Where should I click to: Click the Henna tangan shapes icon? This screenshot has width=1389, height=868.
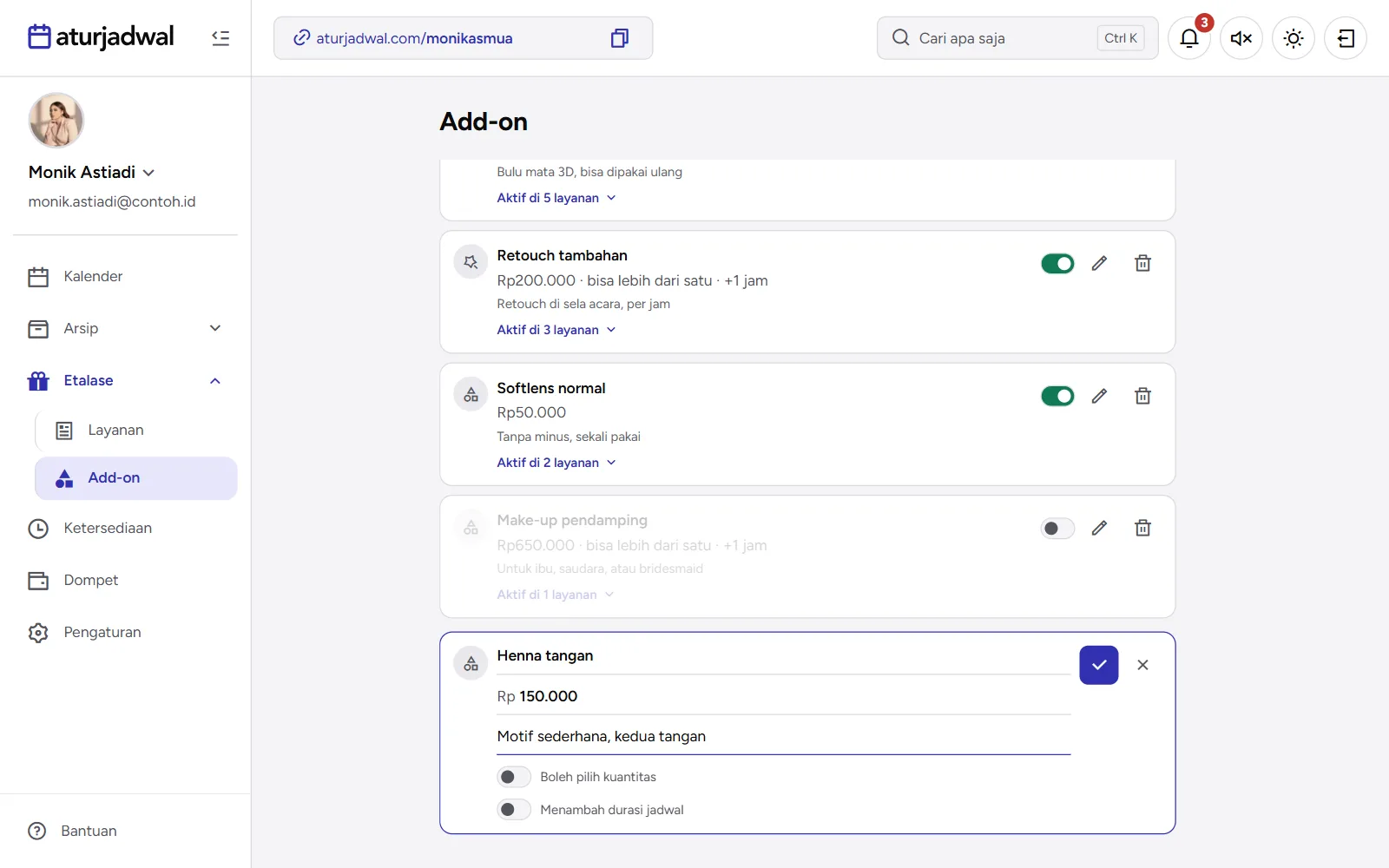[471, 664]
